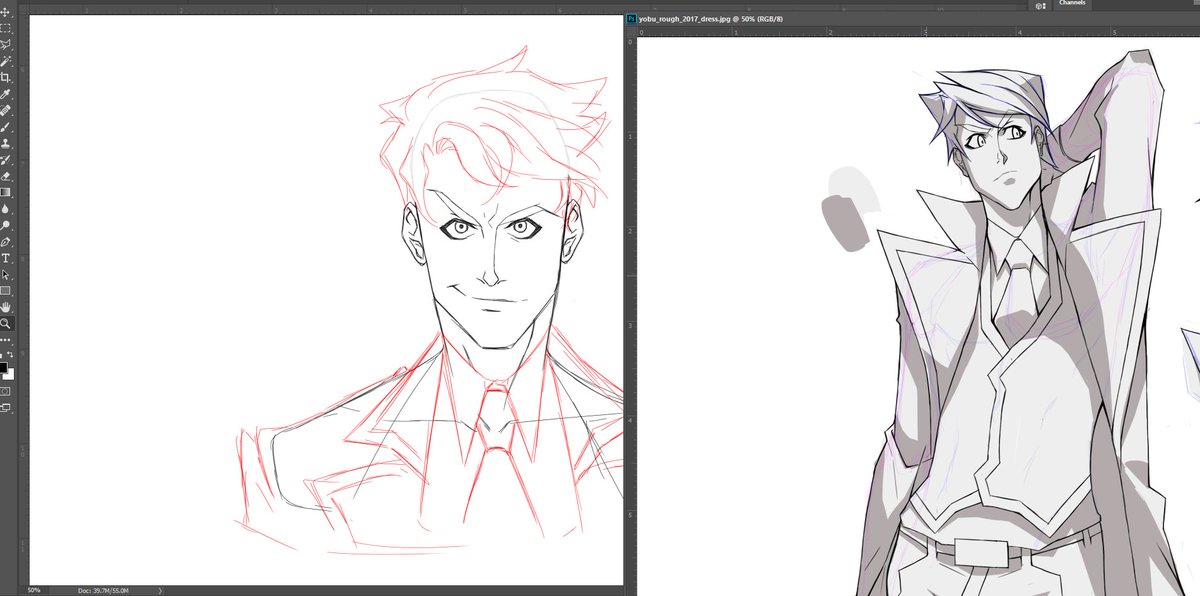Image resolution: width=1200 pixels, height=596 pixels.
Task: Activate the Hand tool
Action: click(x=8, y=308)
